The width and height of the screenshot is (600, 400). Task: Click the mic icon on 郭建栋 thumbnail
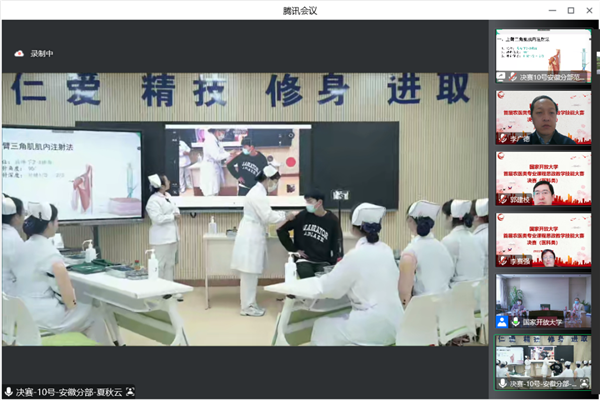pos(503,200)
